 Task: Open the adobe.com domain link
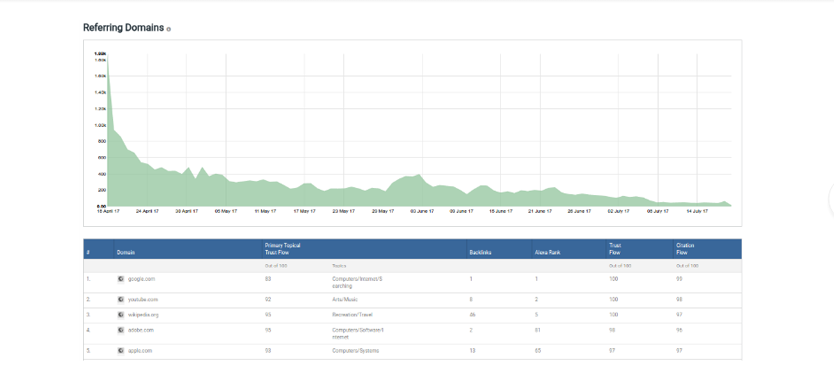140,330
